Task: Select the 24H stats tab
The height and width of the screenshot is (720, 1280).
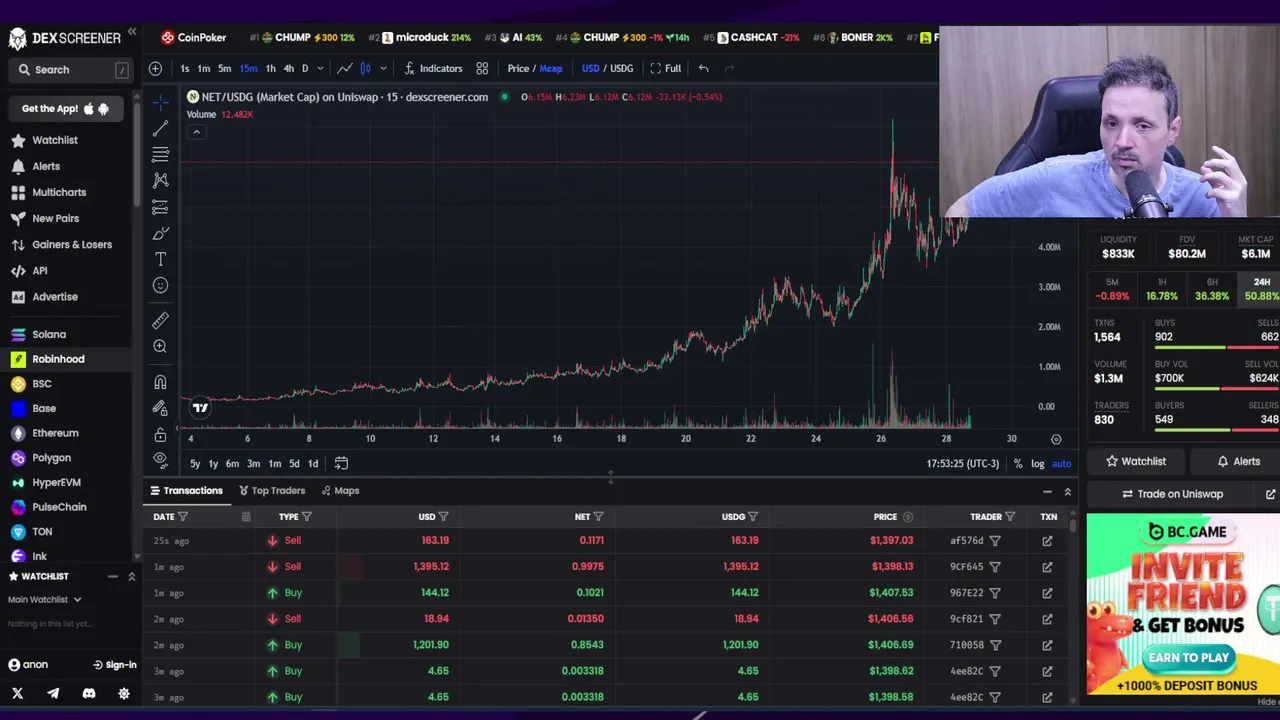Action: [1261, 290]
